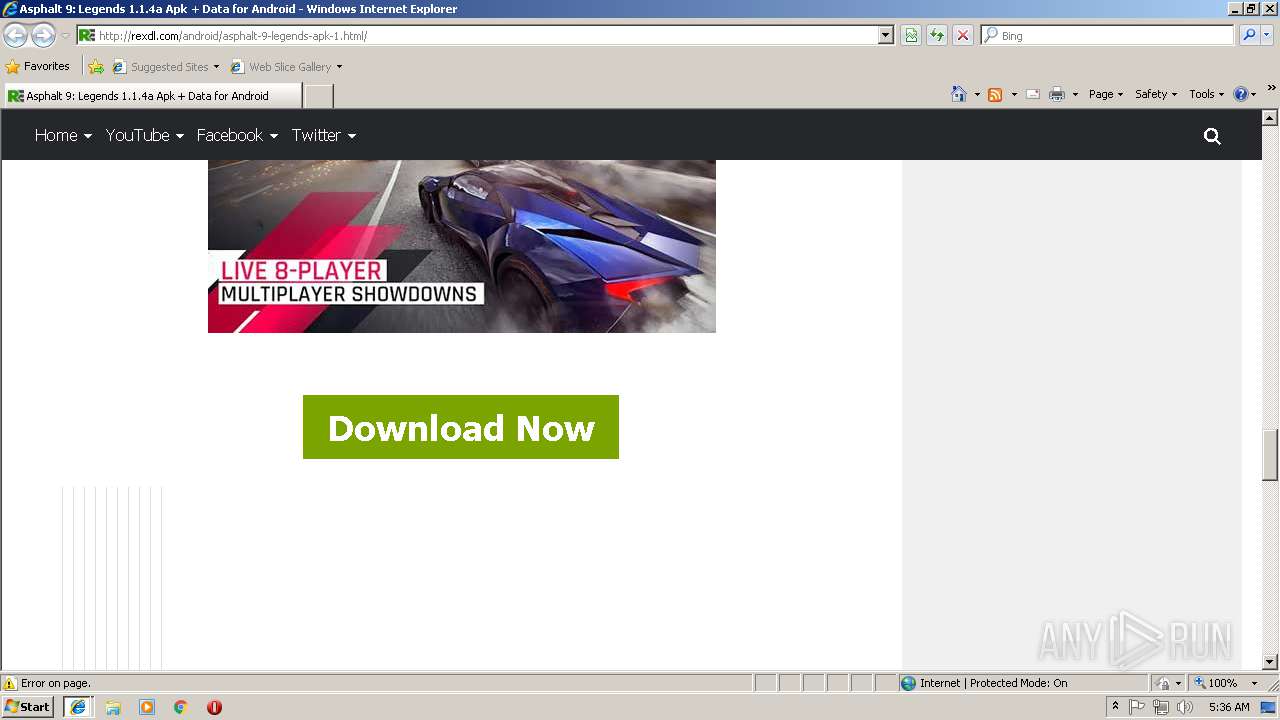Viewport: 1280px width, 720px height.
Task: Open the search provider dropdown arrow
Action: (1267, 35)
